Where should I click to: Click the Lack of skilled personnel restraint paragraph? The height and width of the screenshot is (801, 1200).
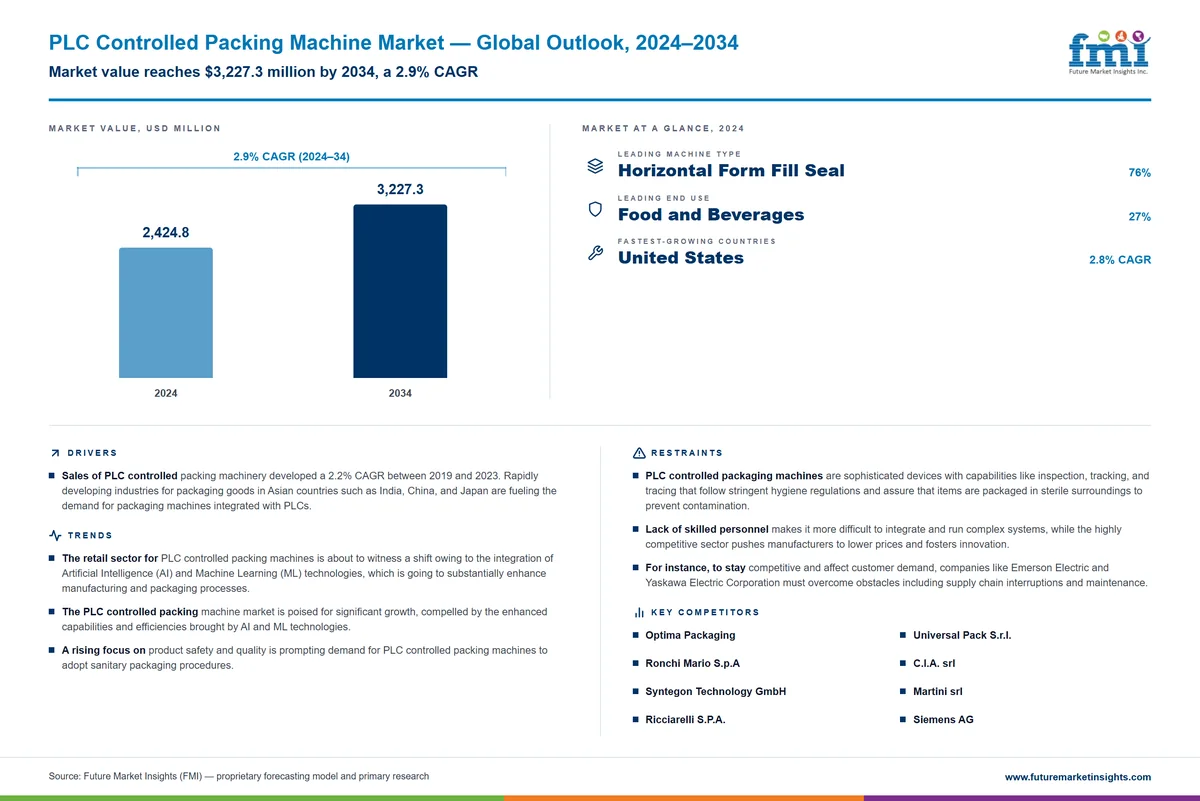pos(883,537)
